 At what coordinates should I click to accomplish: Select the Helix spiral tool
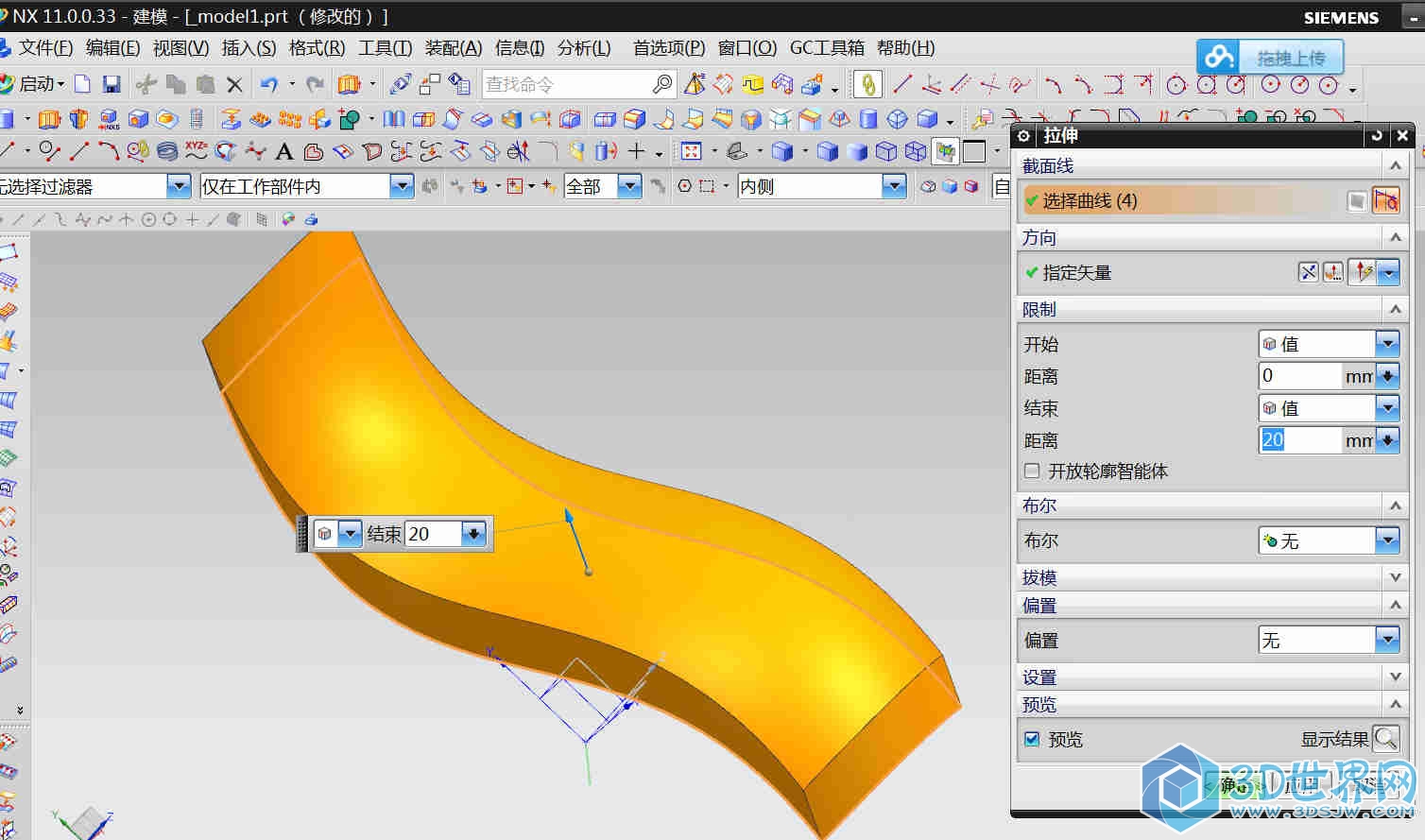167,151
